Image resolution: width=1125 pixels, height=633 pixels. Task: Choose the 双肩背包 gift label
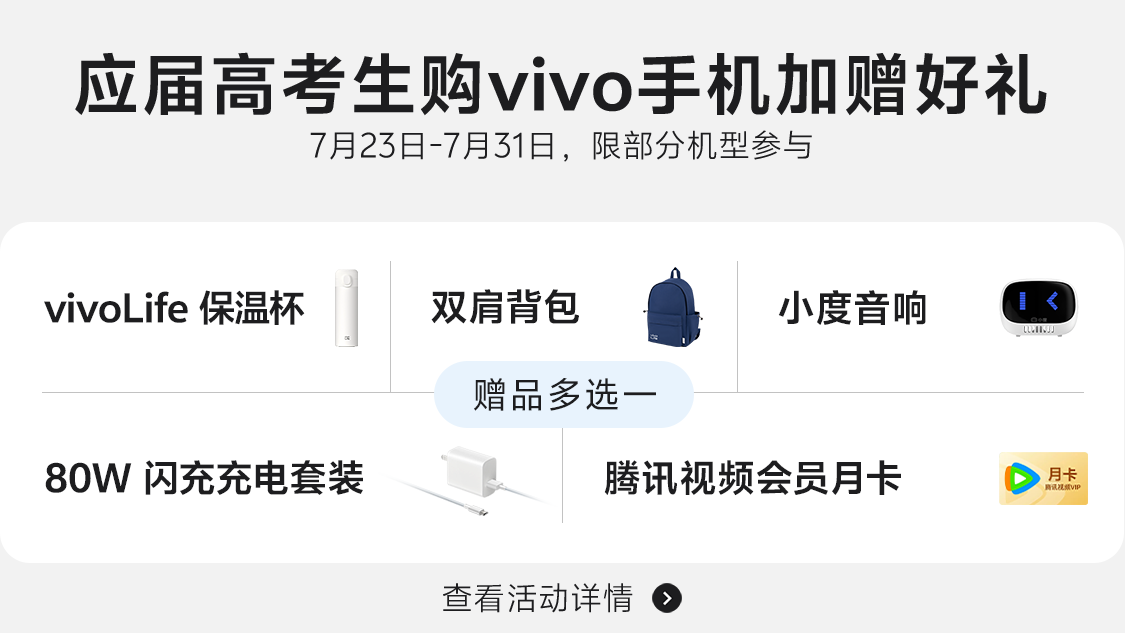(505, 308)
